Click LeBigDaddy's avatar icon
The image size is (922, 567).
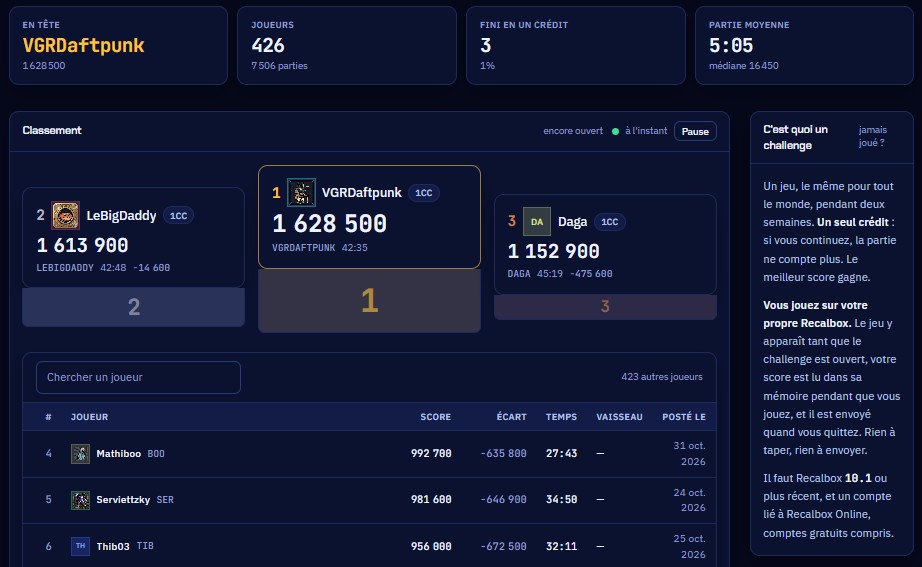[65, 215]
